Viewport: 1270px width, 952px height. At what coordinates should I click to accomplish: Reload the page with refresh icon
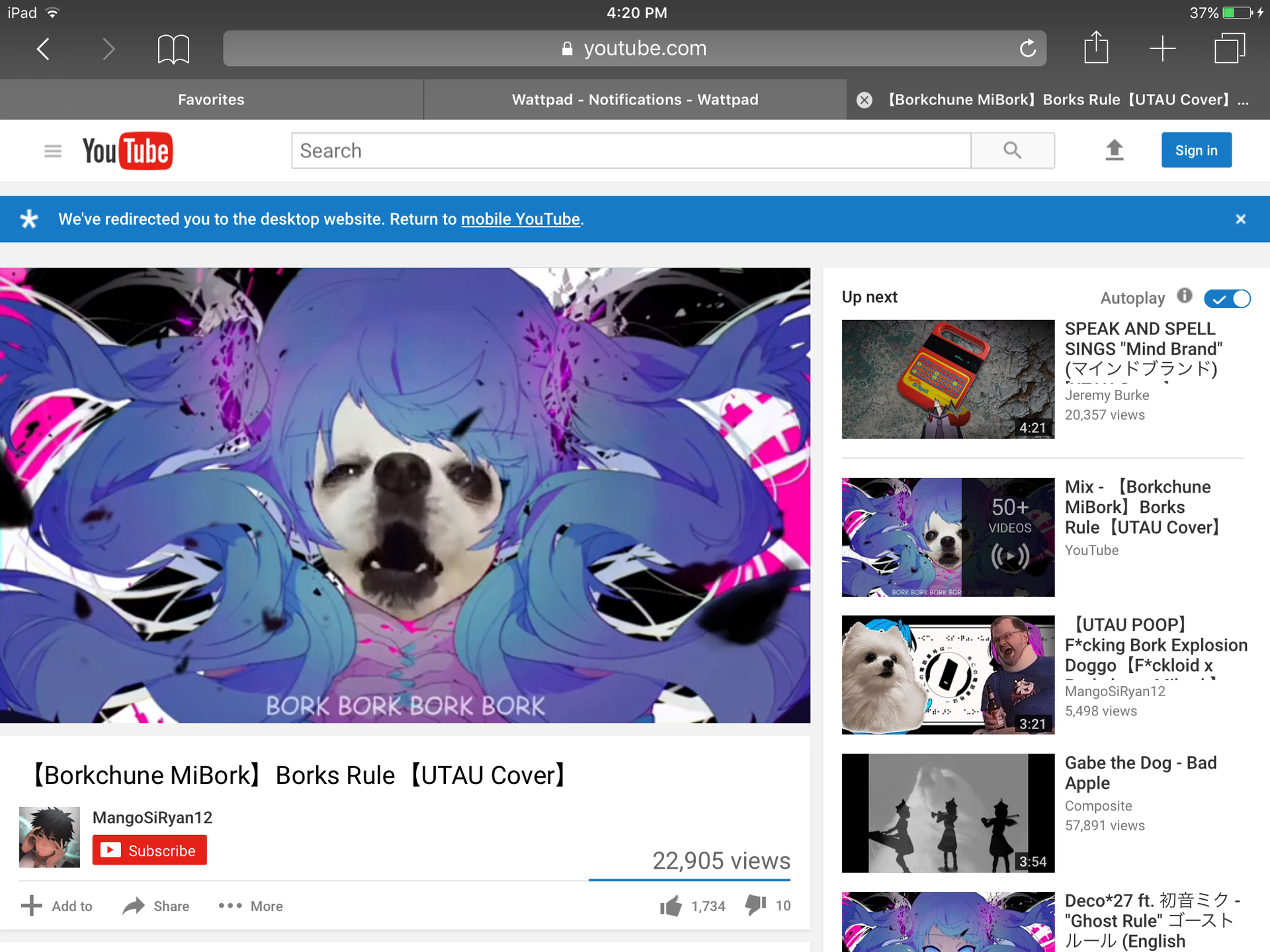point(1027,48)
